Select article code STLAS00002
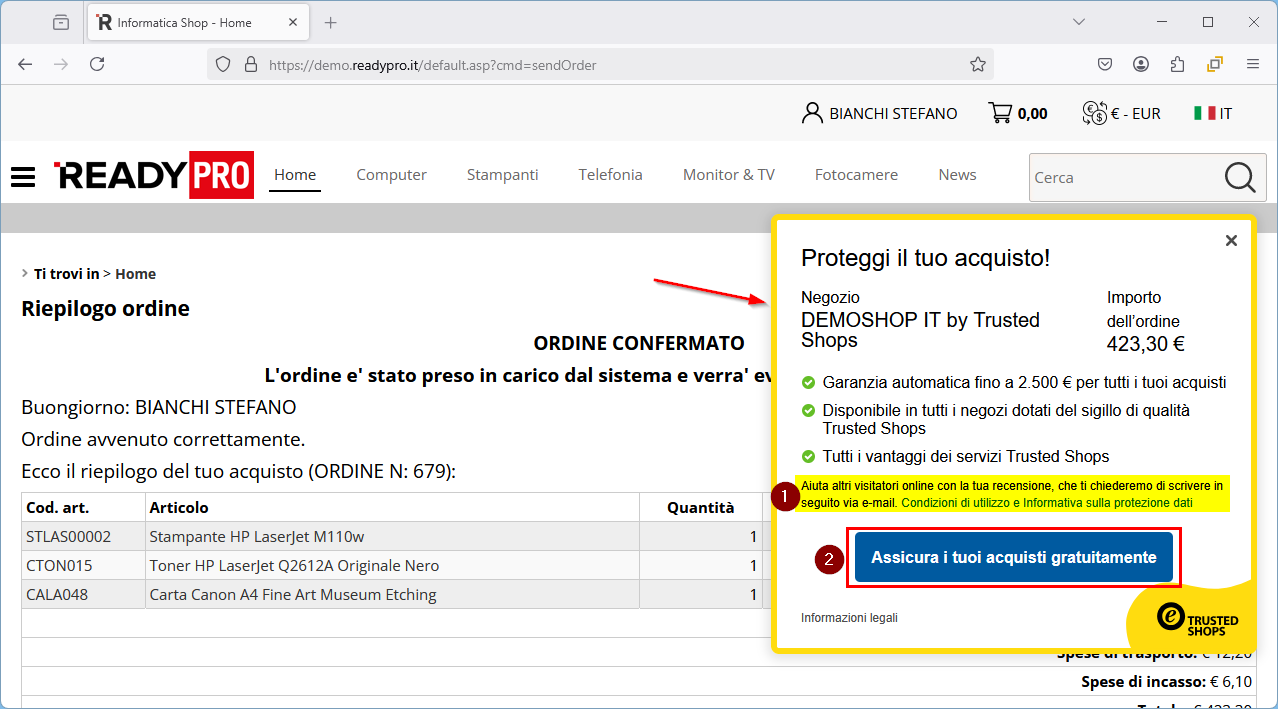1278x709 pixels. click(x=68, y=537)
